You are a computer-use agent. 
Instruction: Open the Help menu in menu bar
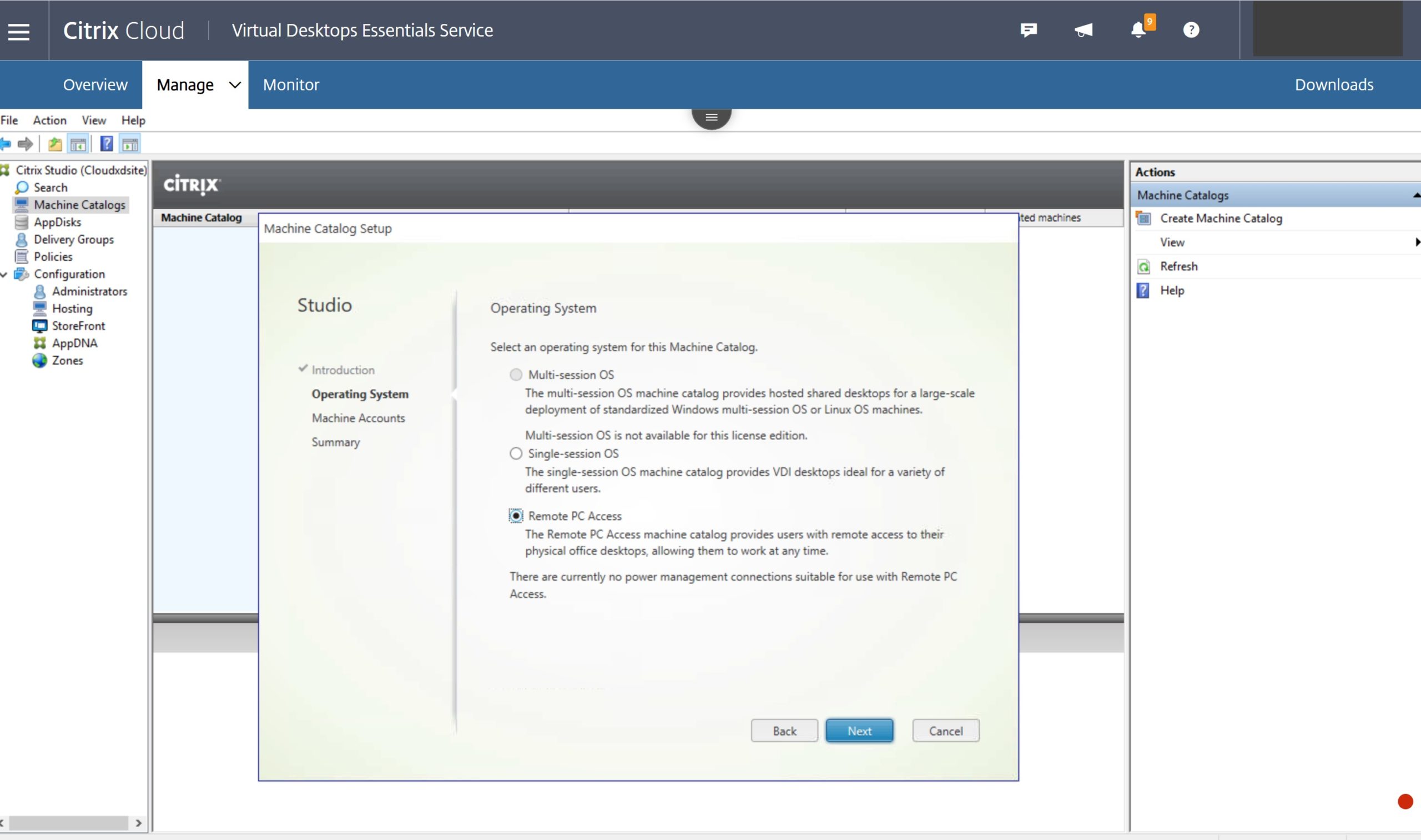click(x=133, y=120)
